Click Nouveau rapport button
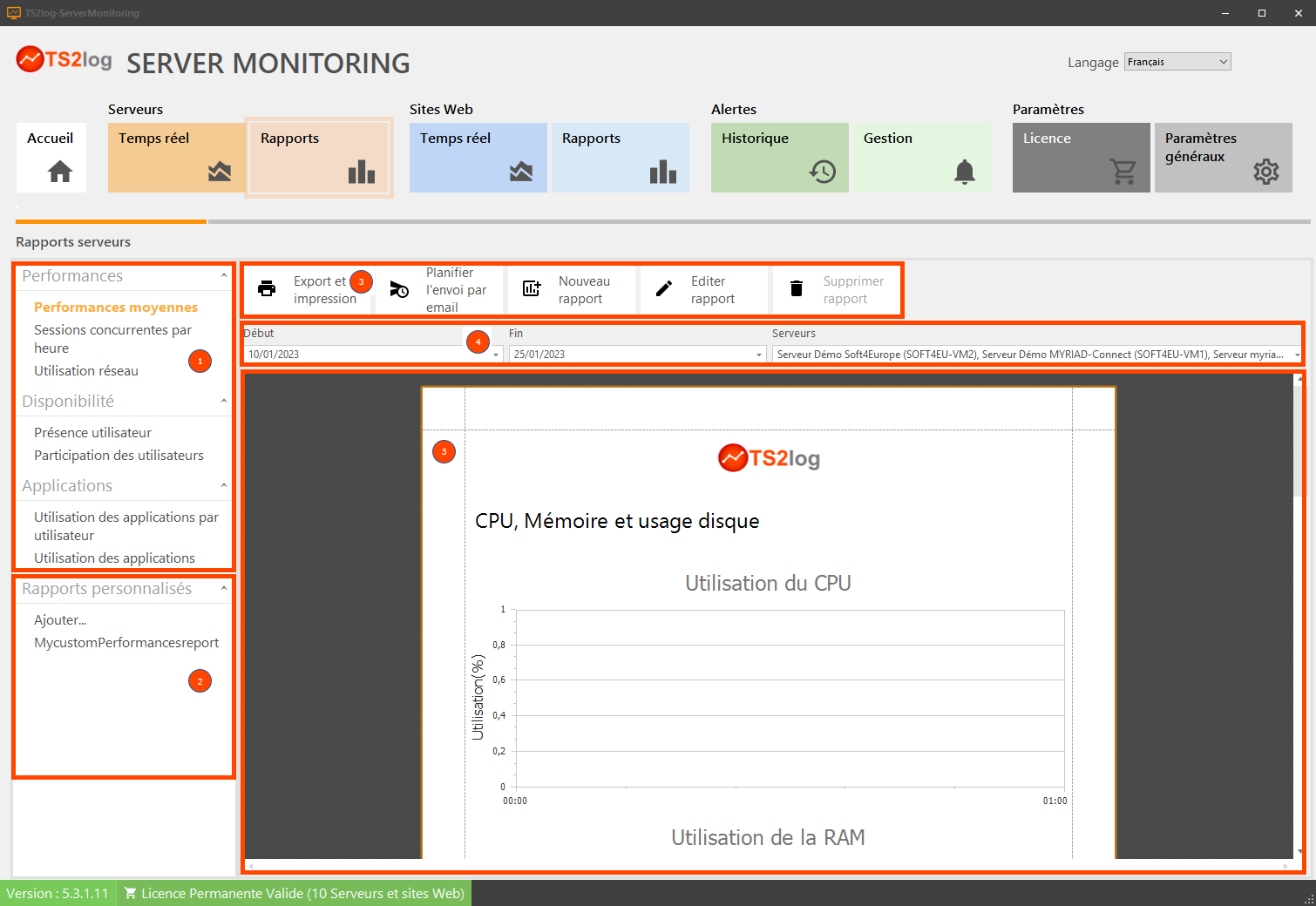The image size is (1316, 906). click(573, 289)
